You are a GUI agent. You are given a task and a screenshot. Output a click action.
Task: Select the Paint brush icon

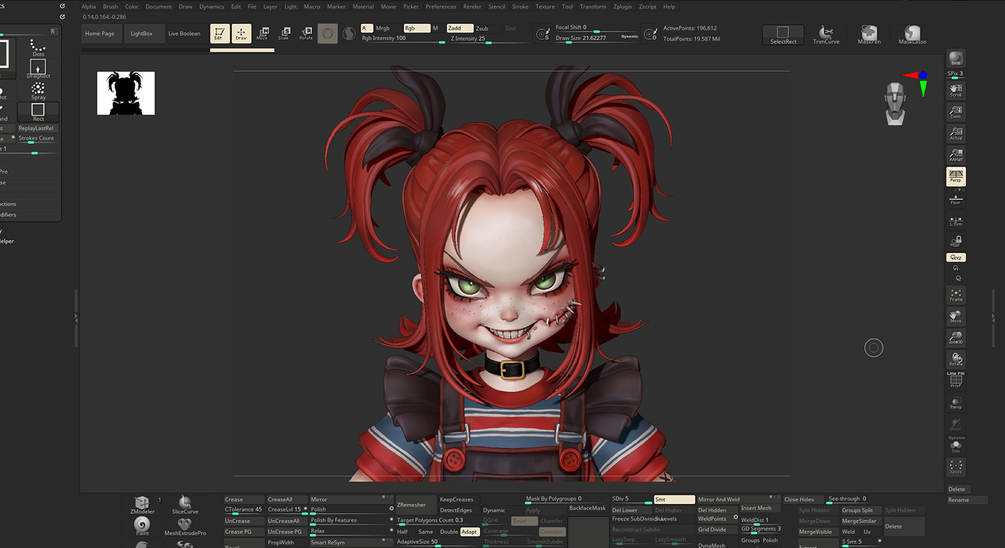142,526
